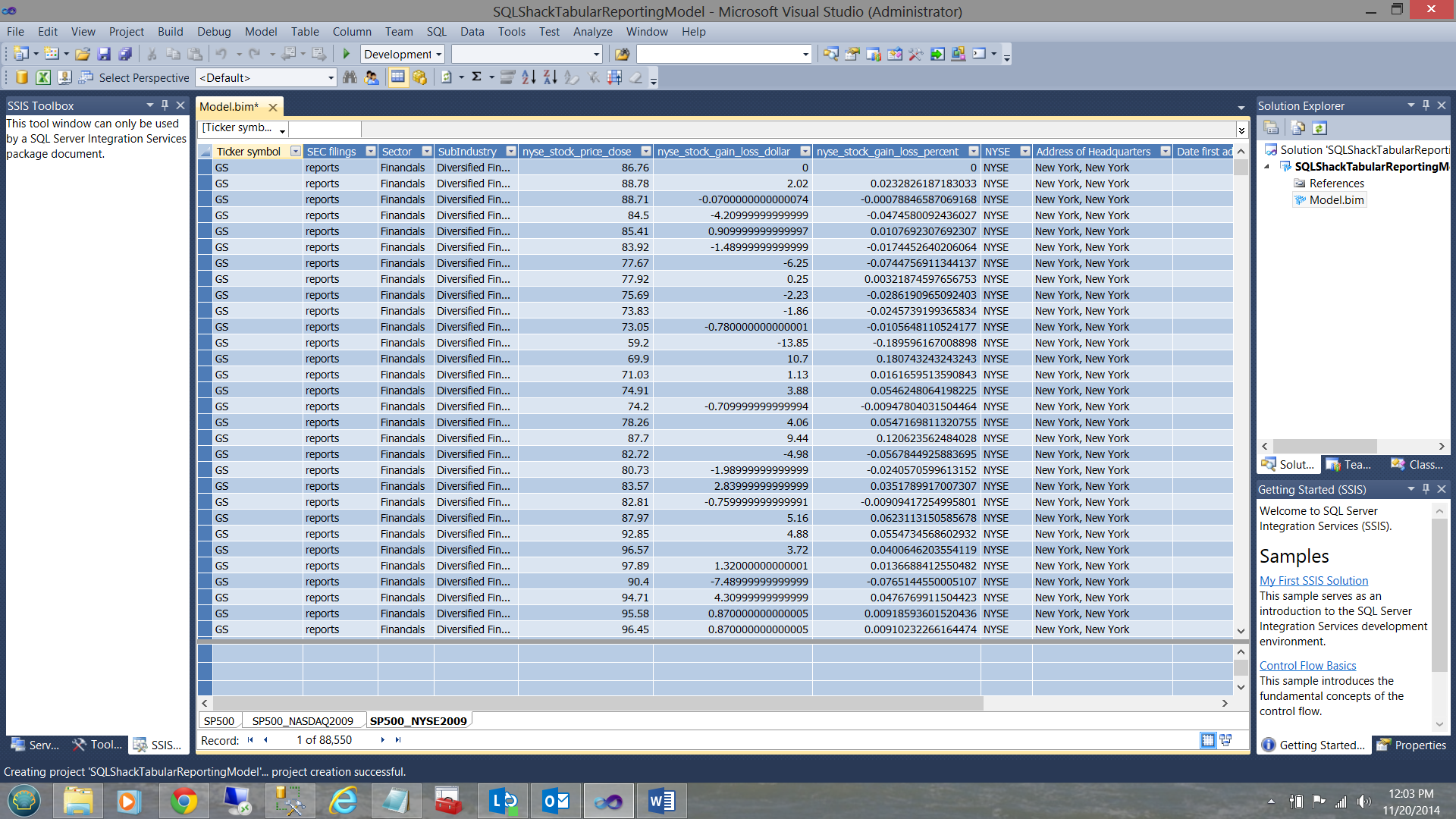Click the Analyze in Excel icon
Screen dimensions: 1456x819
[43, 77]
